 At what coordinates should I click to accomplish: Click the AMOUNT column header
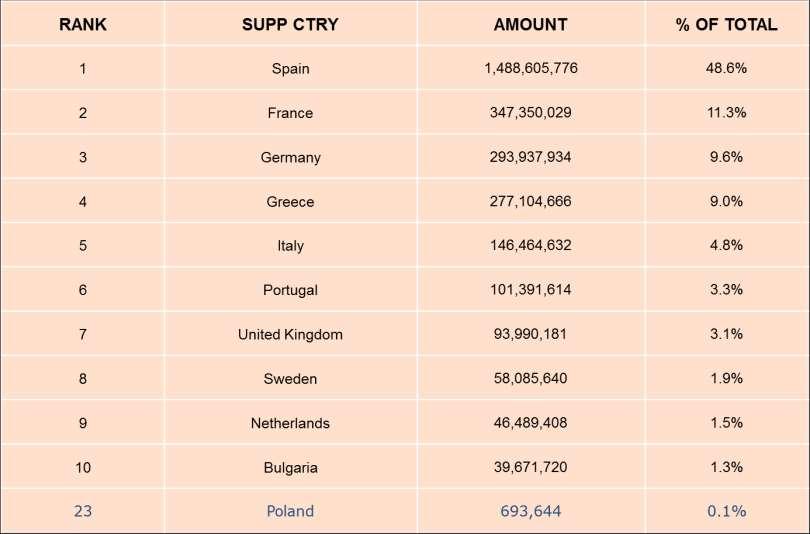pos(531,24)
